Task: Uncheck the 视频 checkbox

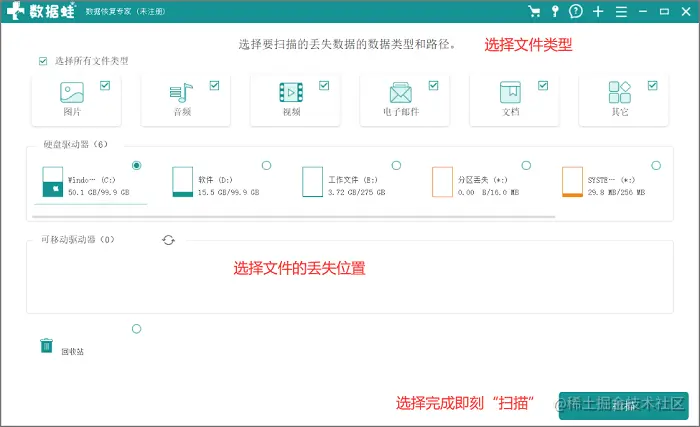Action: (x=324, y=85)
